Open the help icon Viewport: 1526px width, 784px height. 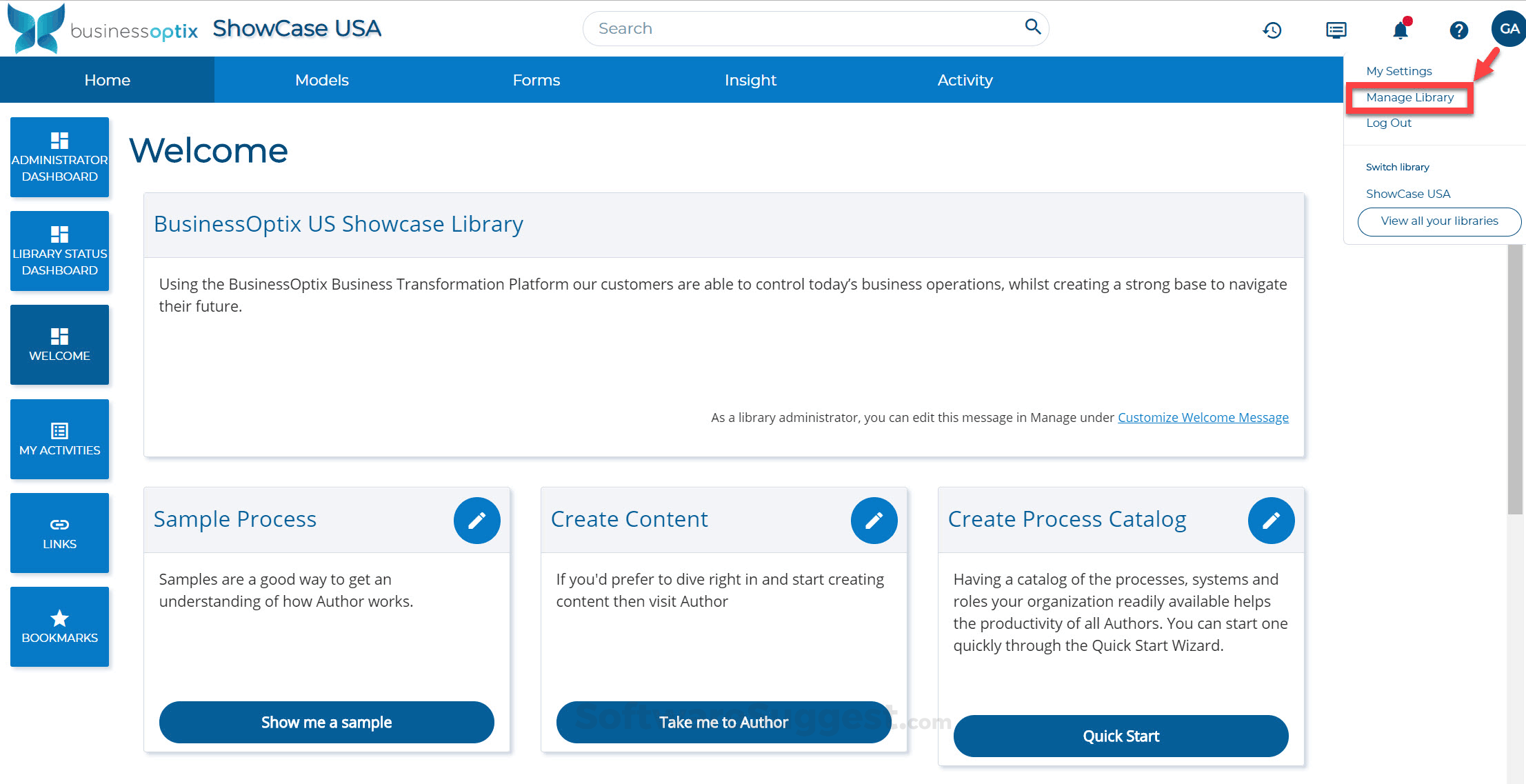tap(1458, 30)
